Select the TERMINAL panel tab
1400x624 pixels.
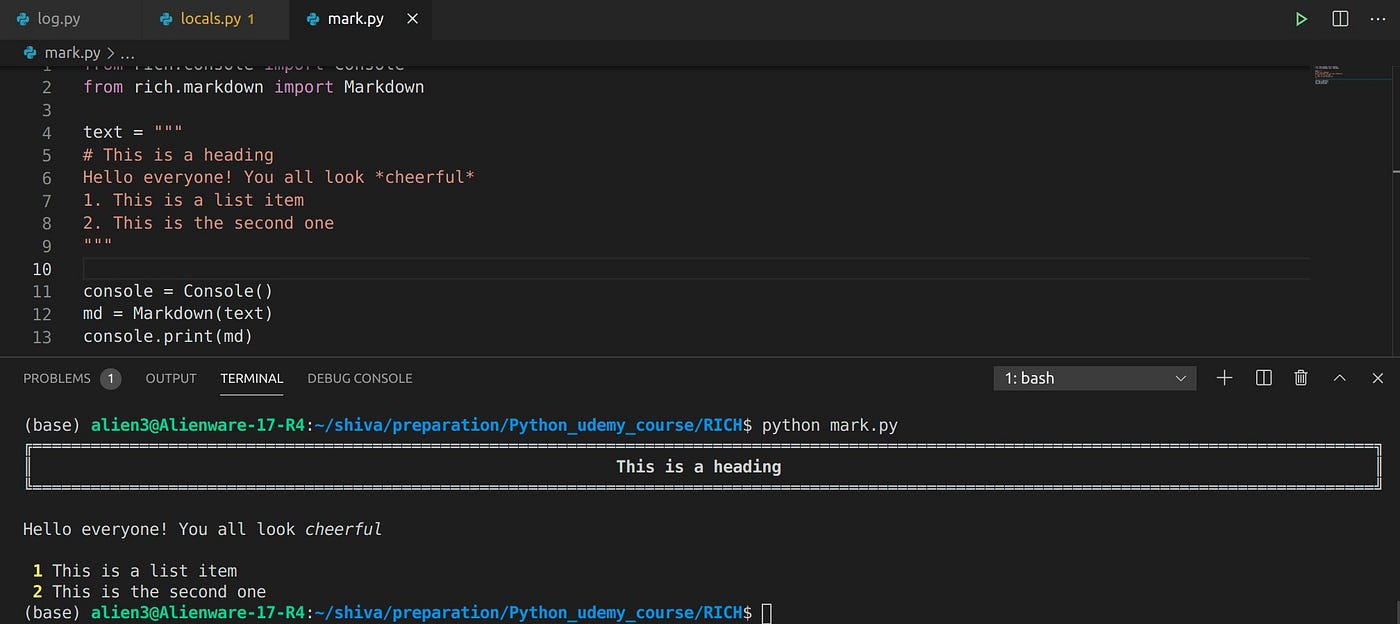(x=252, y=378)
